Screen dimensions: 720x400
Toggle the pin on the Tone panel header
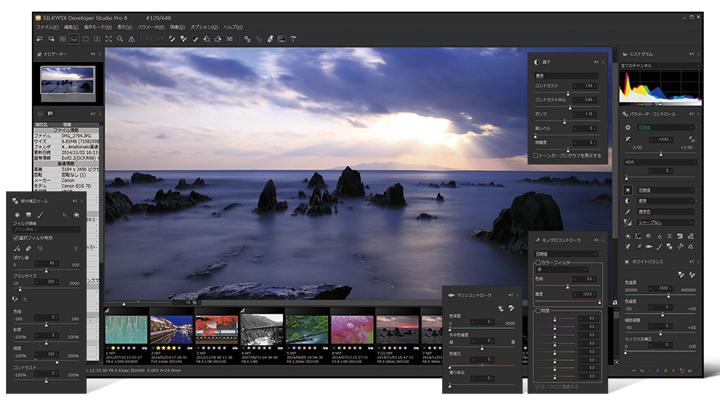point(596,62)
